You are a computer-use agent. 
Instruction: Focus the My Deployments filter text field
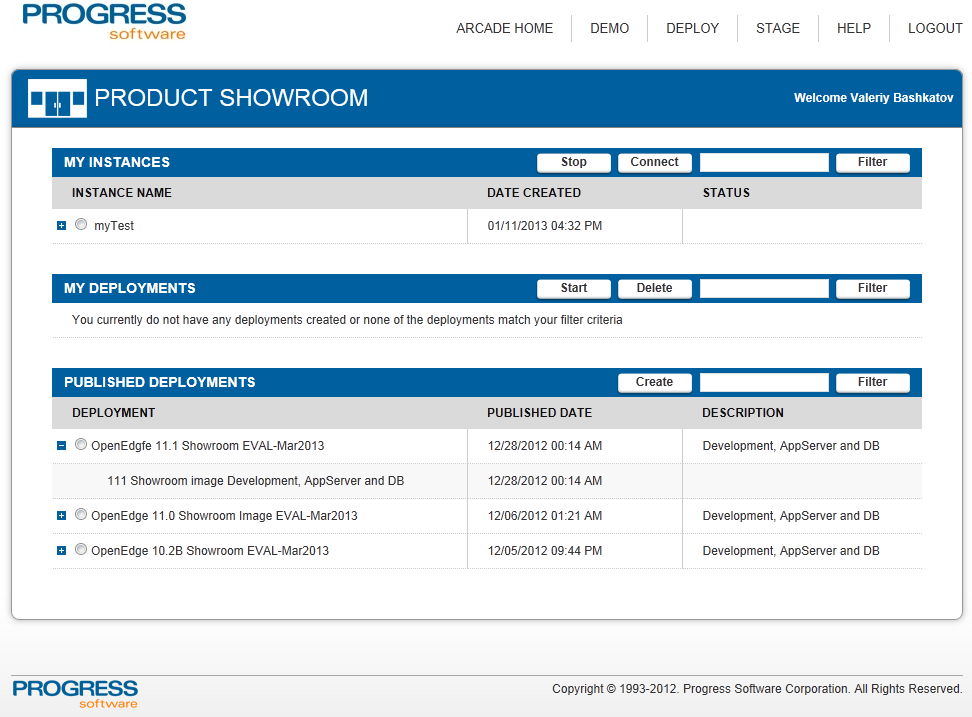(x=764, y=288)
